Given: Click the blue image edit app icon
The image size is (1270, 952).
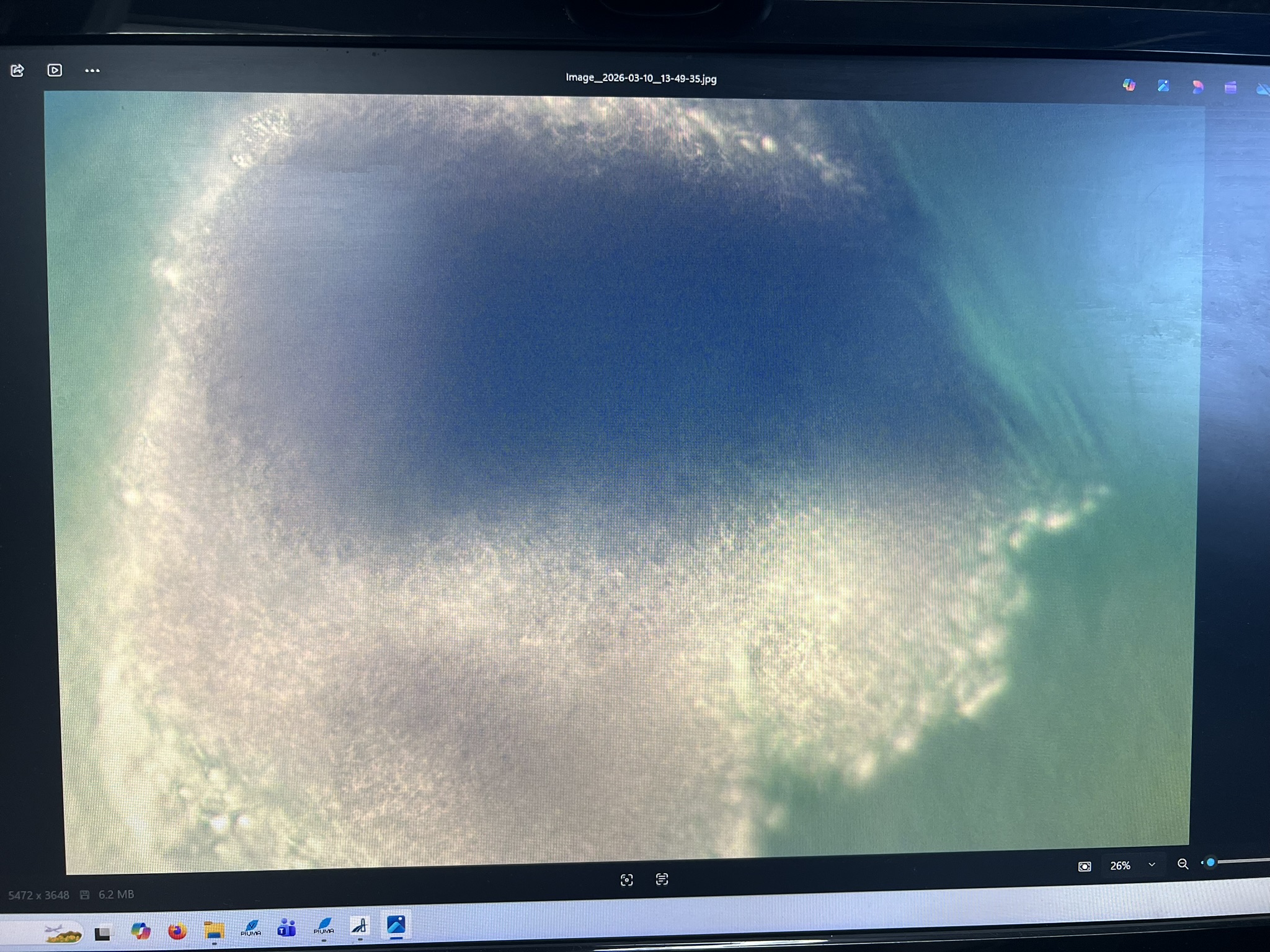Looking at the screenshot, I should click(1163, 86).
